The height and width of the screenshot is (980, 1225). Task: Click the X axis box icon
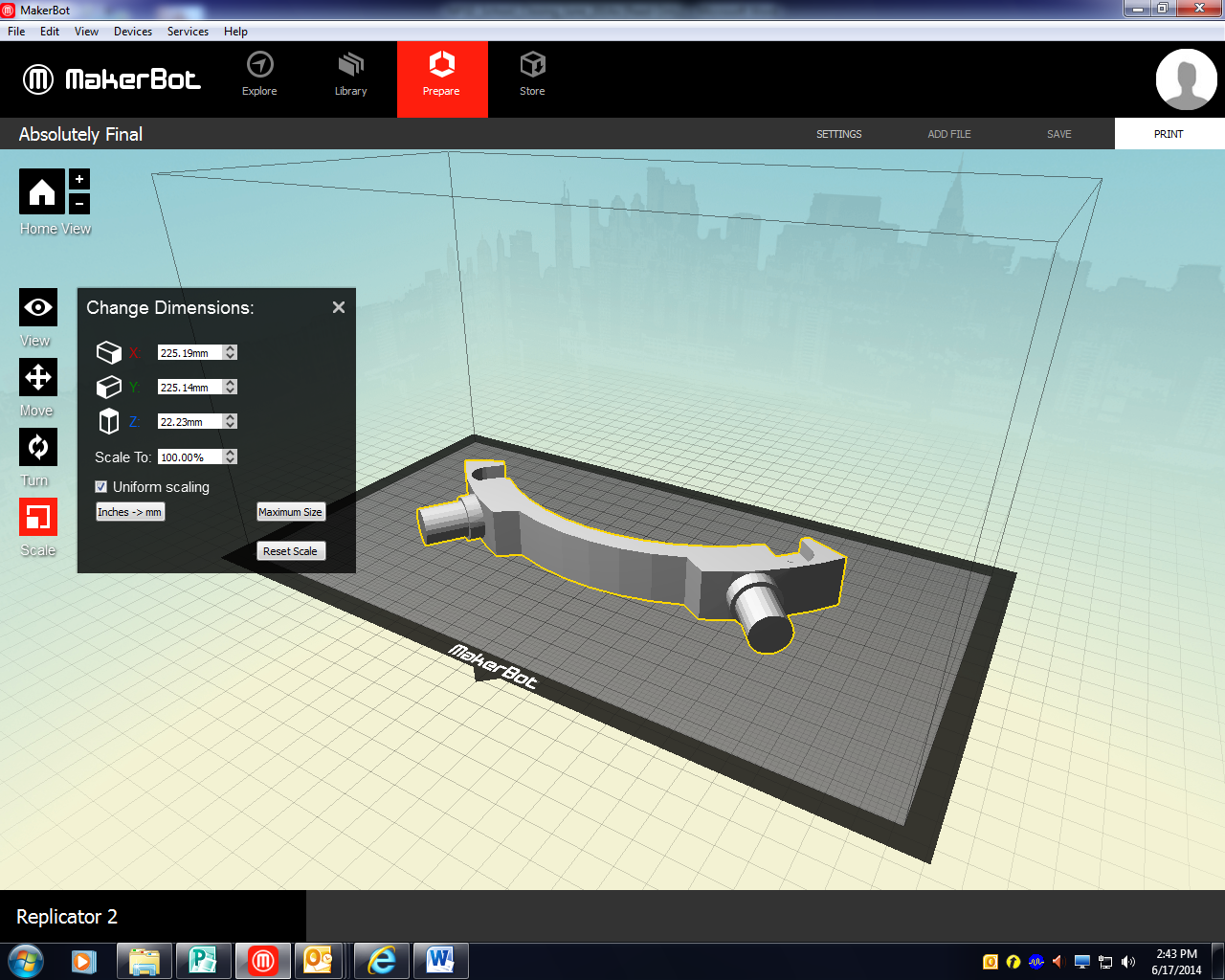pos(109,352)
